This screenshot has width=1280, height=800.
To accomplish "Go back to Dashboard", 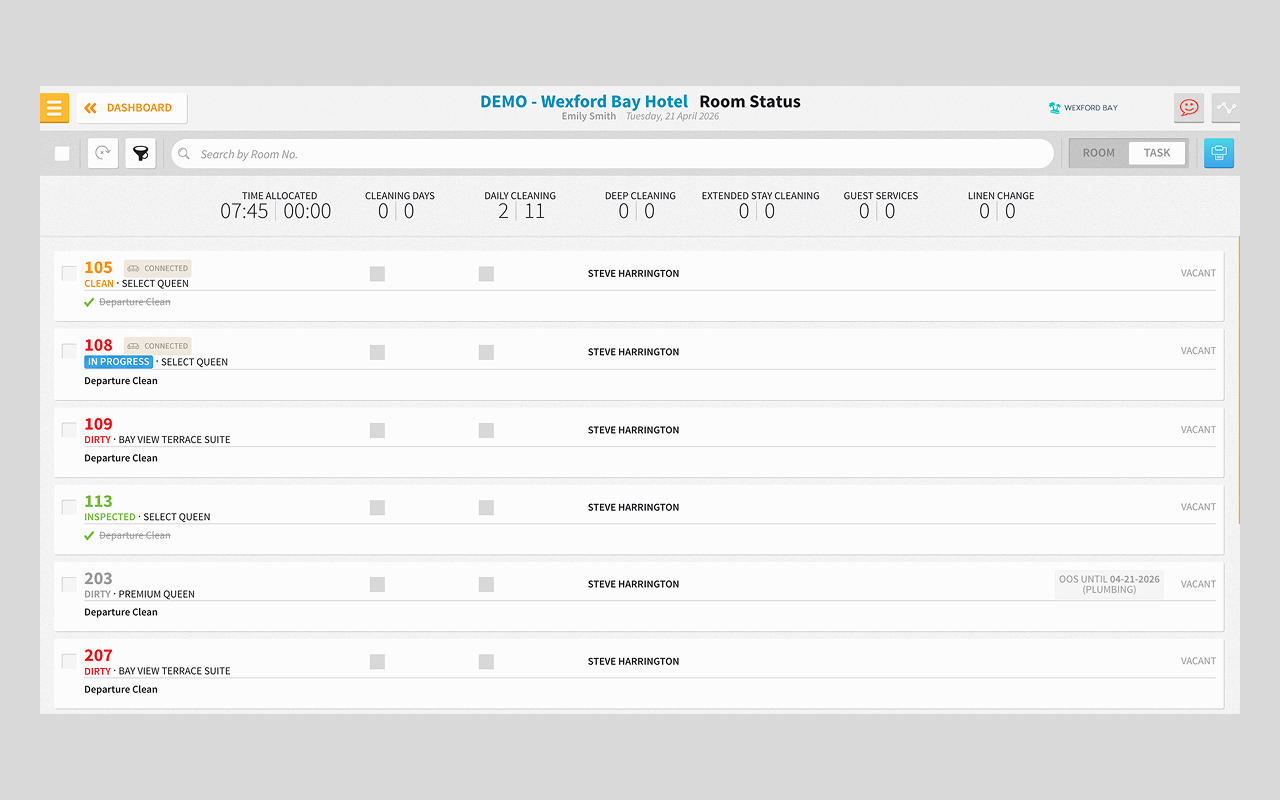I will 132,108.
